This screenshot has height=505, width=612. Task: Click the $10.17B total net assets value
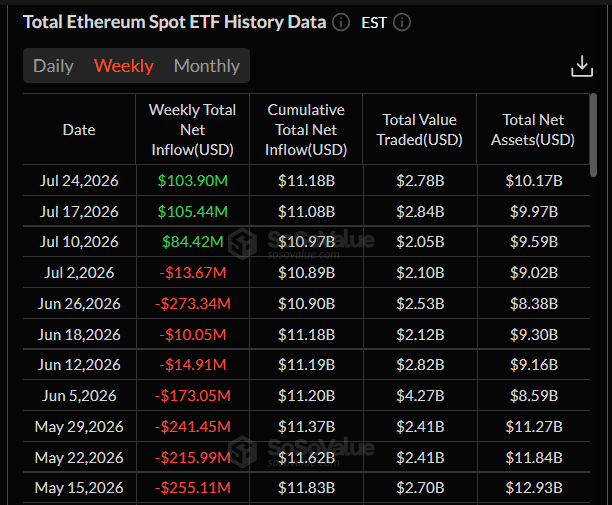(534, 181)
